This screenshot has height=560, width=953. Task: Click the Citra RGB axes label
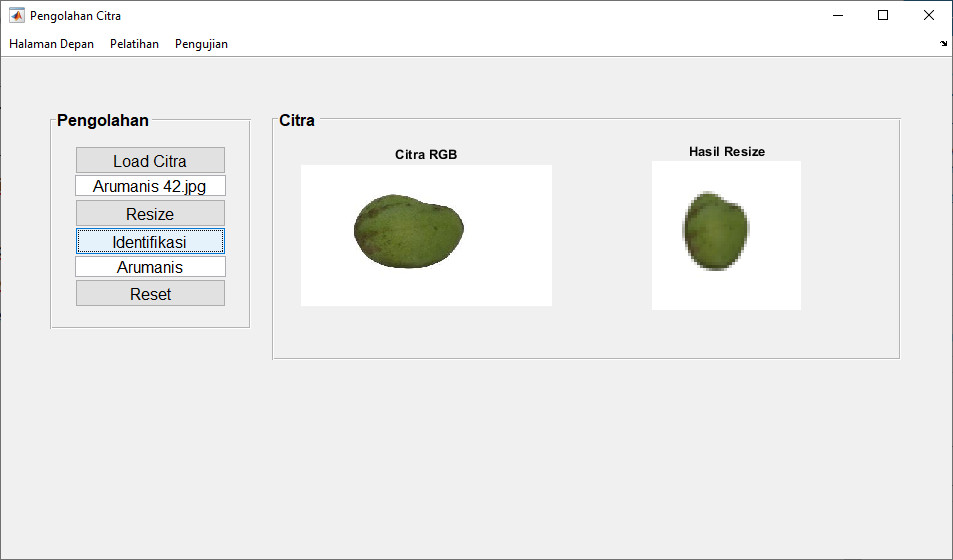coord(426,155)
